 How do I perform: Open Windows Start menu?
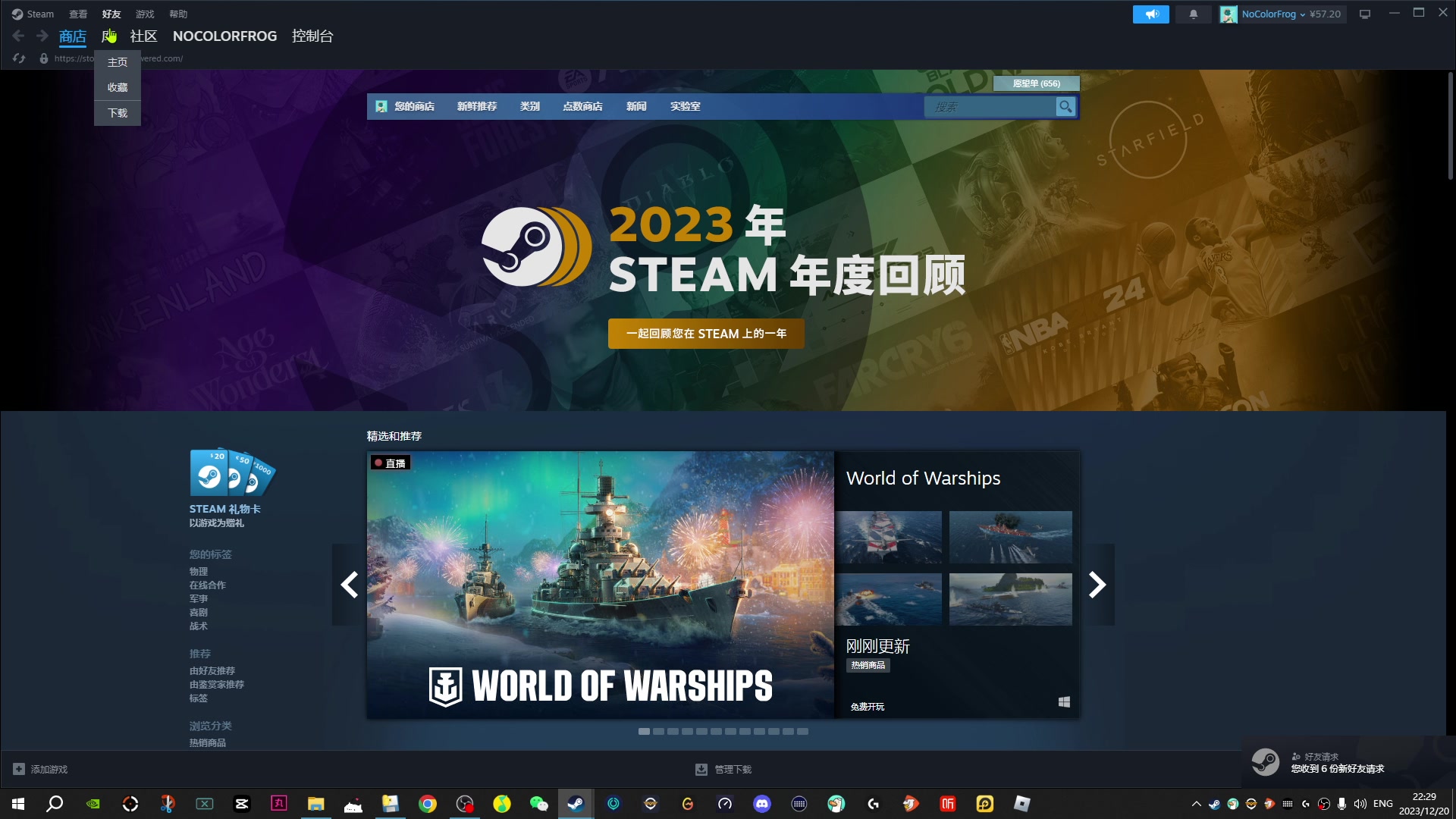coord(18,804)
